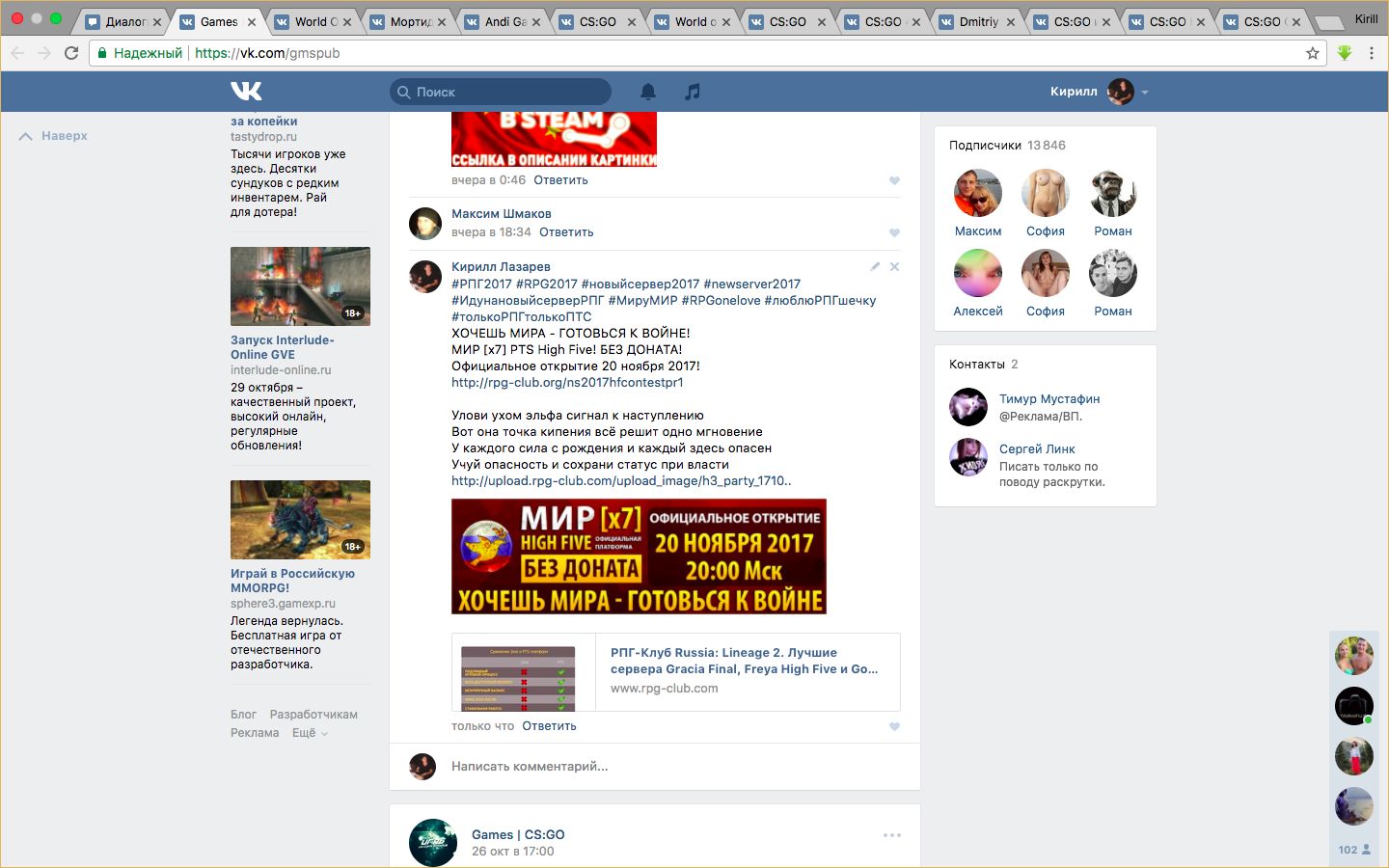Switch to the Andi Ga browser tab
Image resolution: width=1389 pixels, height=868 pixels.
[x=504, y=21]
